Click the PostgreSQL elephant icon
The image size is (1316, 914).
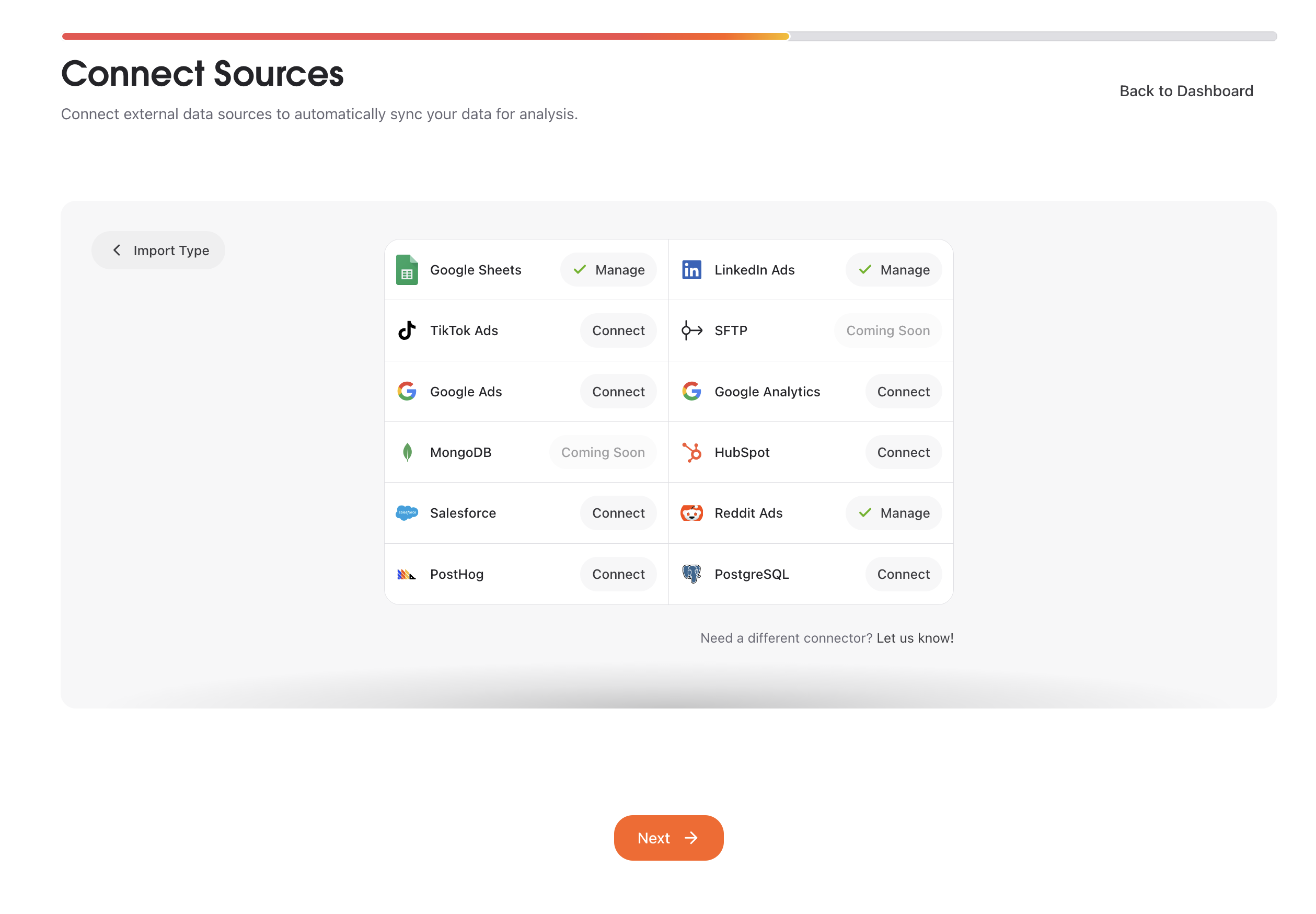[691, 574]
